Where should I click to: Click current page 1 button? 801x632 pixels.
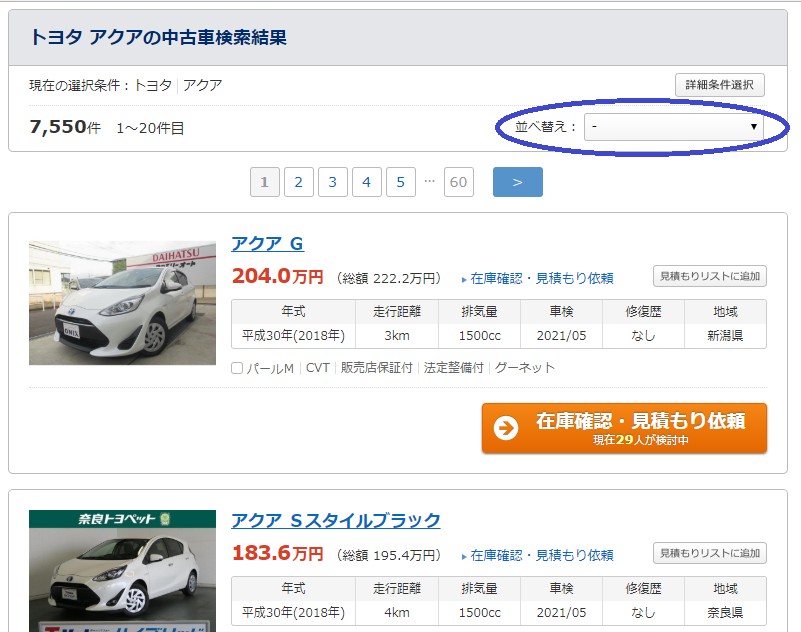point(265,182)
